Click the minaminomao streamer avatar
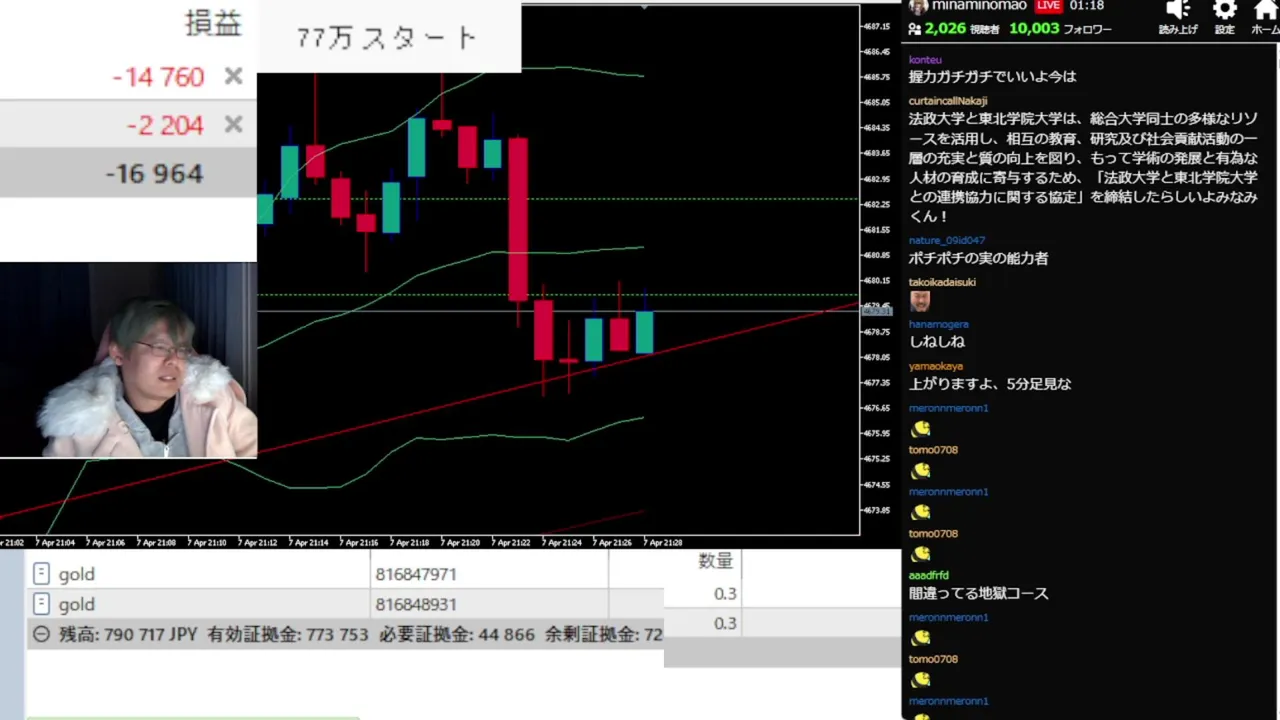Screen dimensions: 1280x720 [x=918, y=6]
